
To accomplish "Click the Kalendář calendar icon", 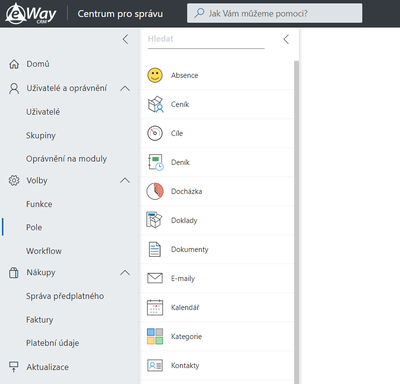I will pos(155,307).
